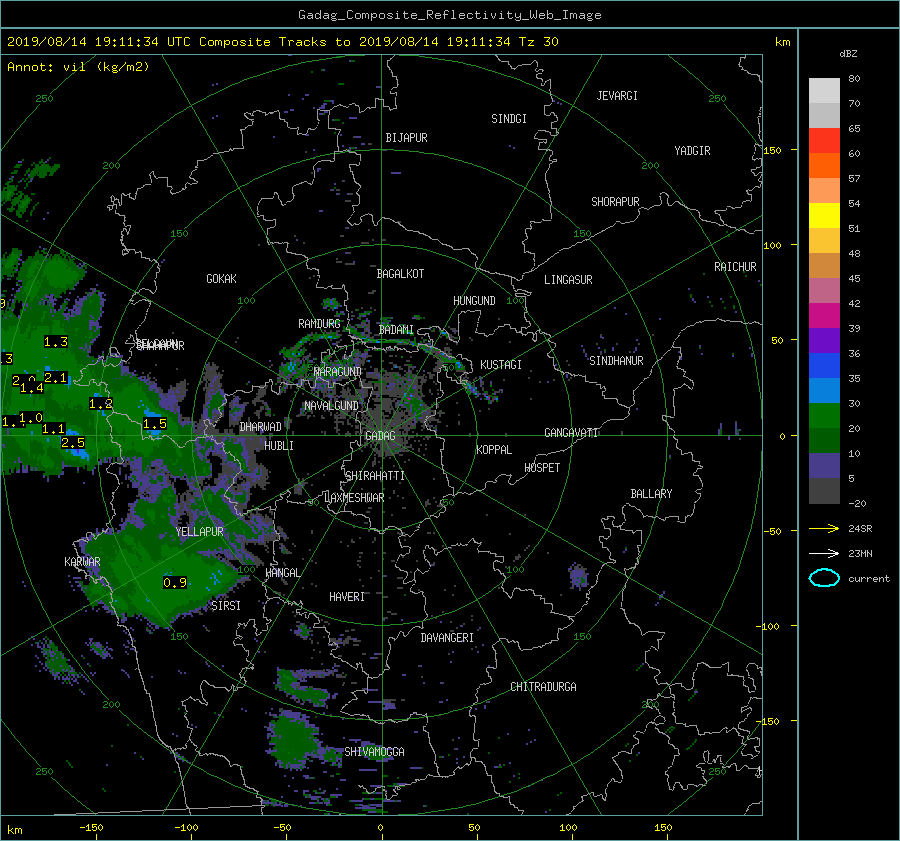Viewport: 900px width, 841px height.
Task: Click the YELLAPUR city label
Action: click(199, 532)
